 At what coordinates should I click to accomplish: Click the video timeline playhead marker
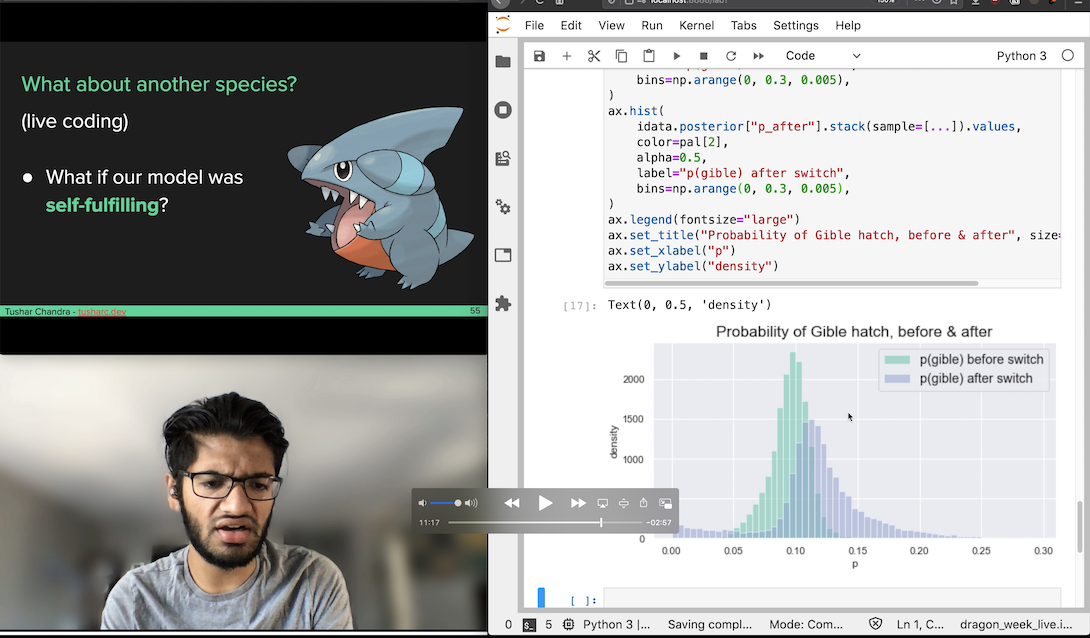click(601, 522)
